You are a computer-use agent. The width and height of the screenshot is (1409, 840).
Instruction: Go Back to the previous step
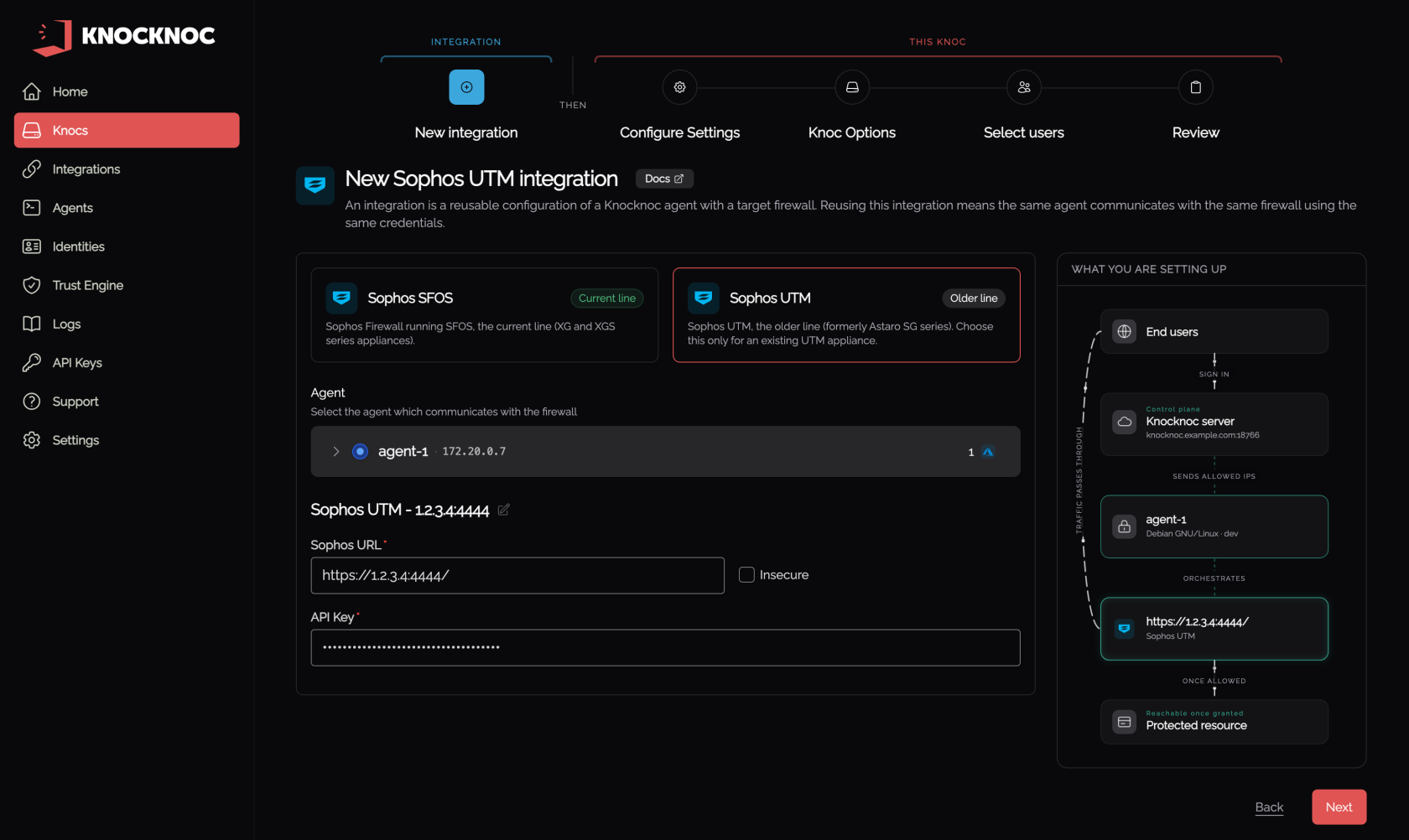(1270, 807)
